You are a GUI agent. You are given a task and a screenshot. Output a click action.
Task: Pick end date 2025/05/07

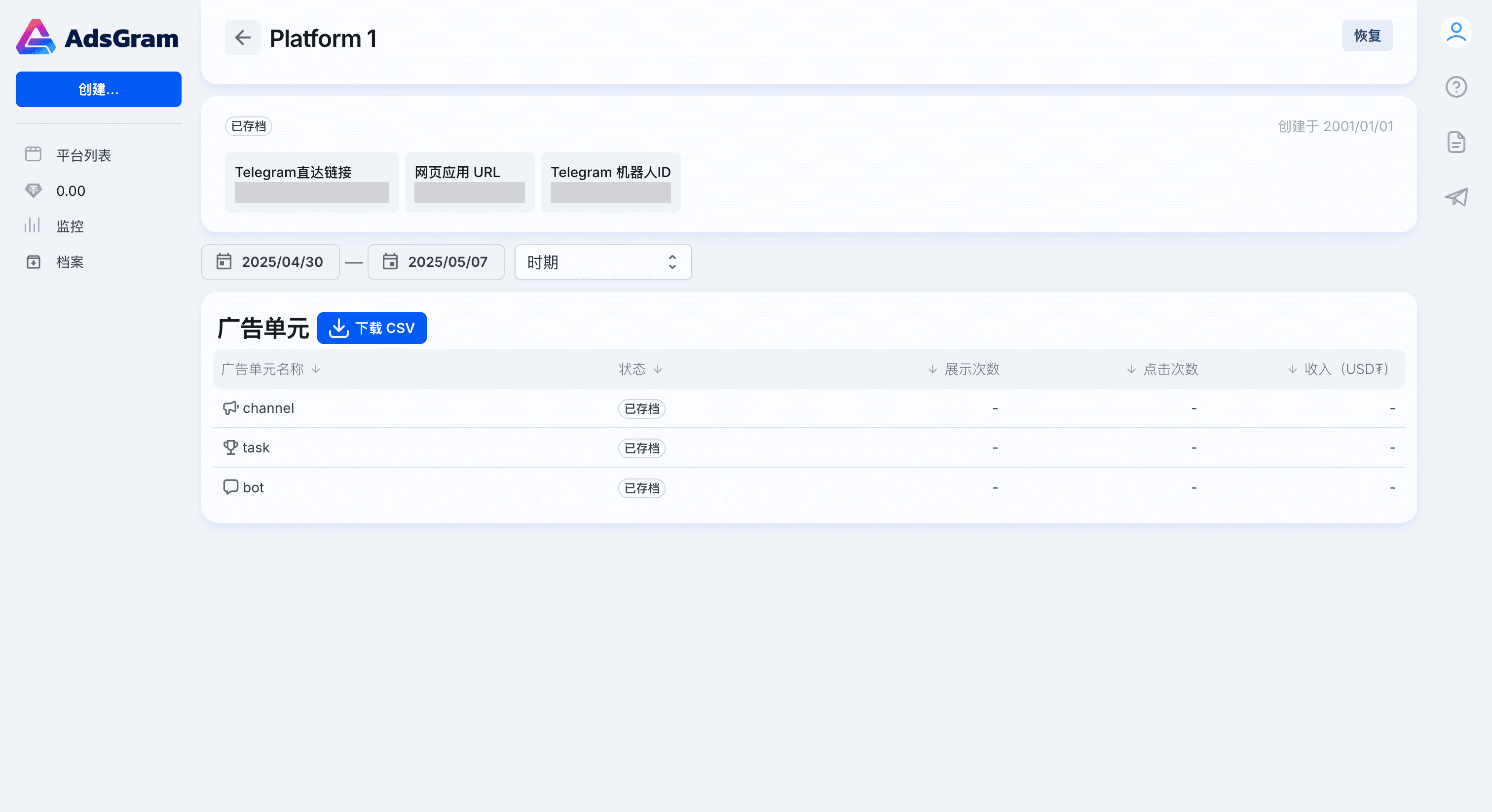click(436, 262)
